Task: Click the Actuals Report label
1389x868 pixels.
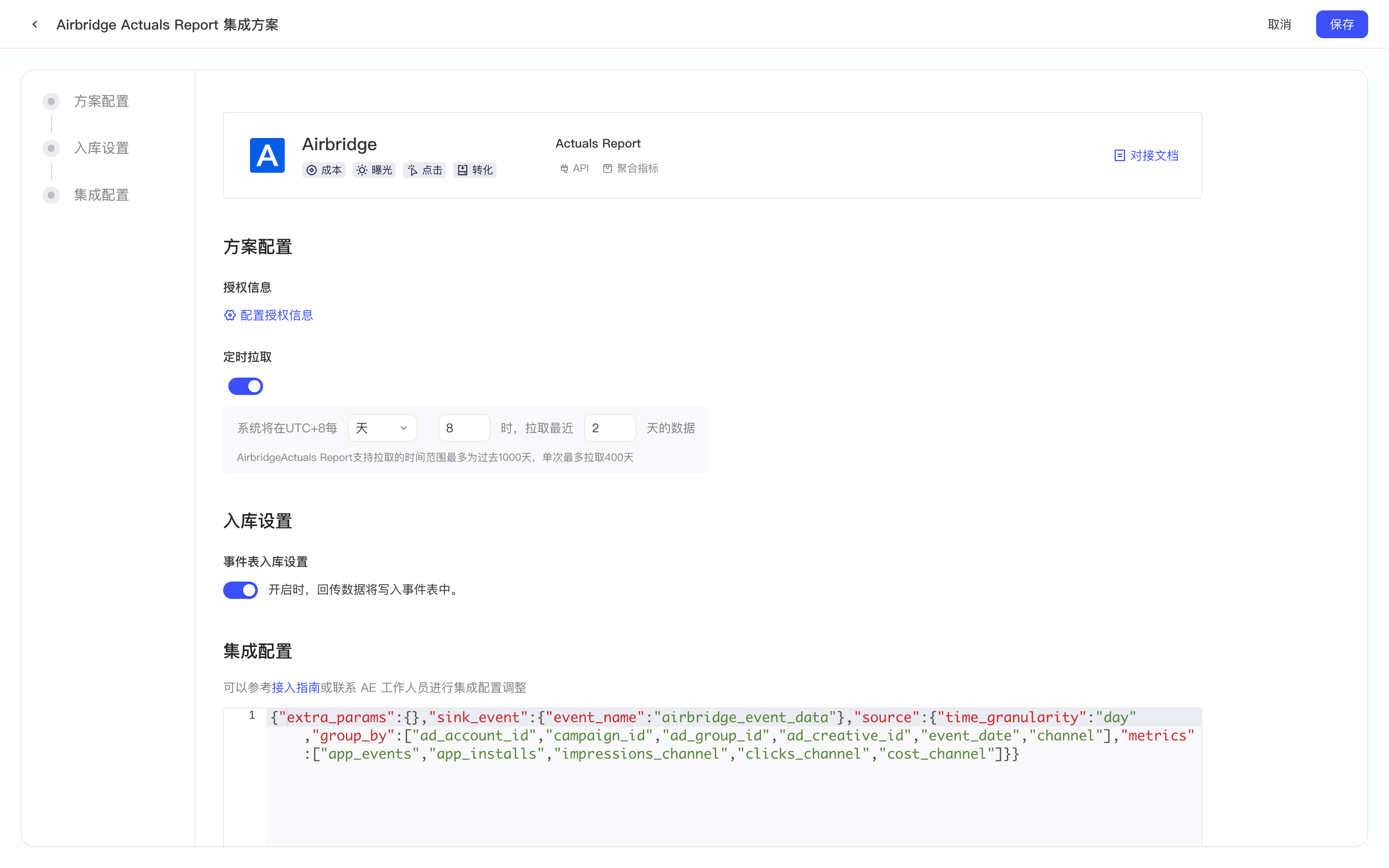Action: 598,144
